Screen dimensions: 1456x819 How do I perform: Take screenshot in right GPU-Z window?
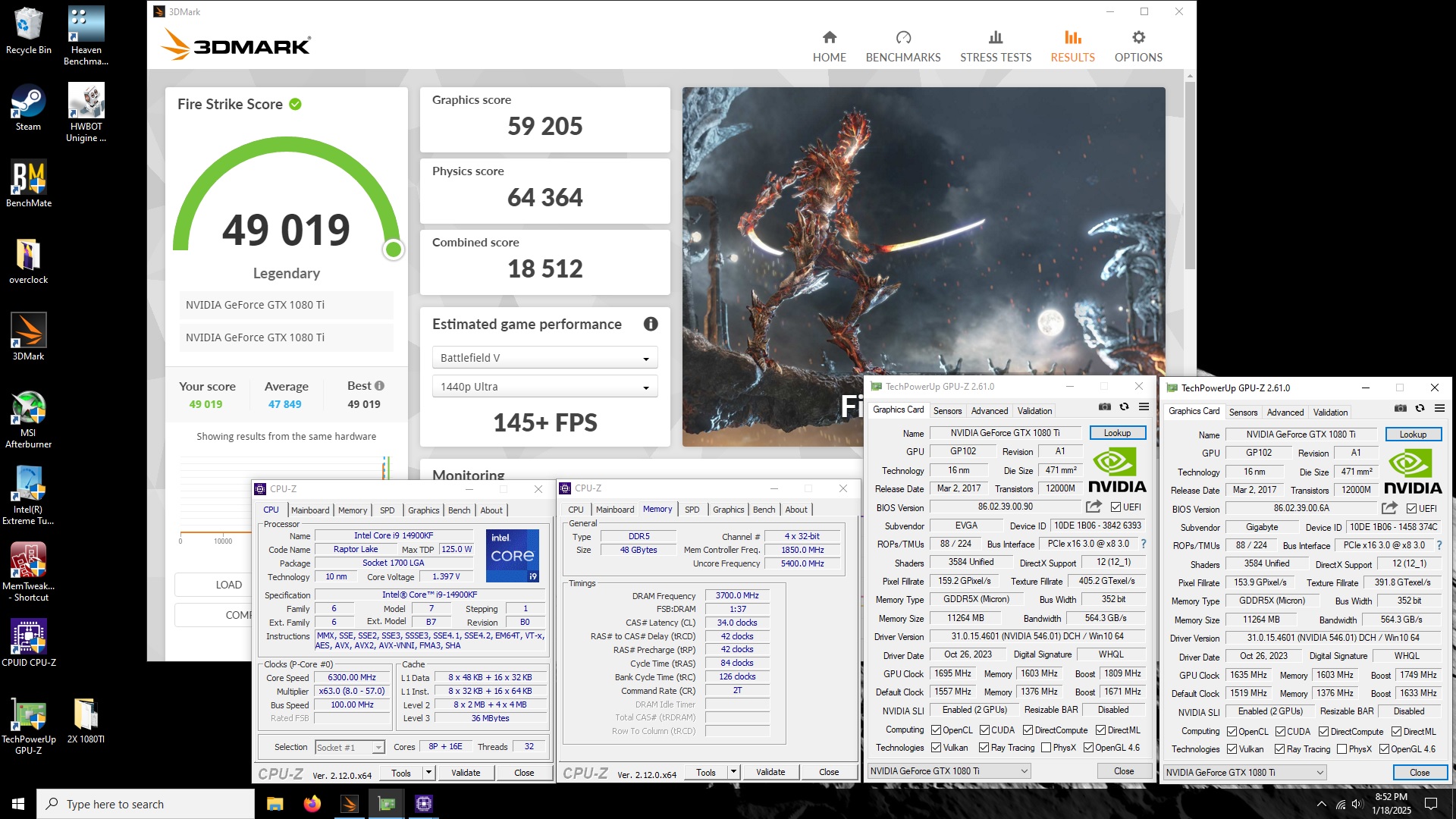click(1400, 409)
